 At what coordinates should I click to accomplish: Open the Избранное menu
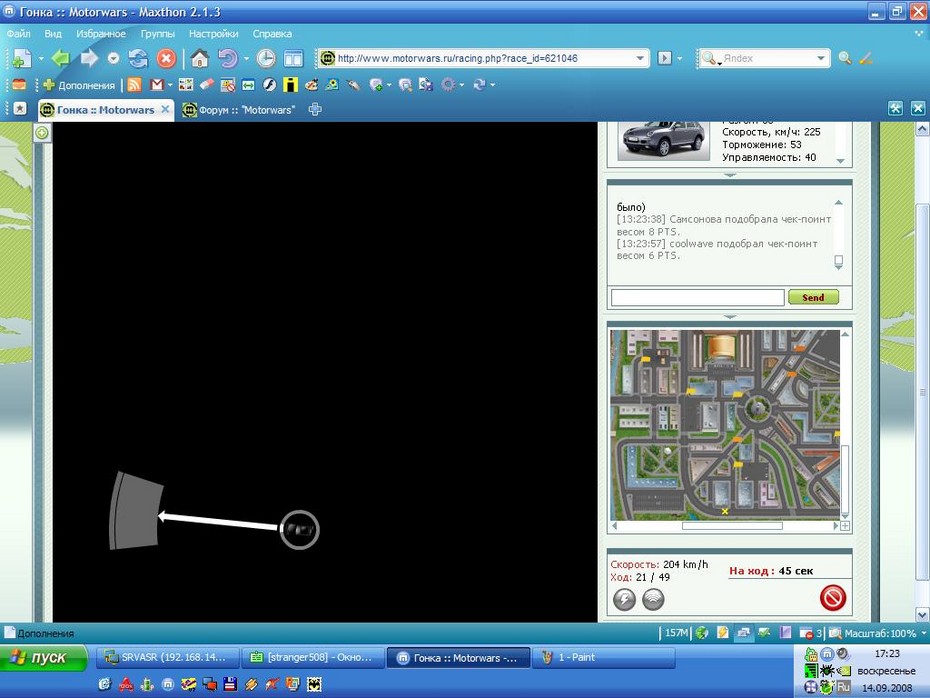(x=101, y=34)
